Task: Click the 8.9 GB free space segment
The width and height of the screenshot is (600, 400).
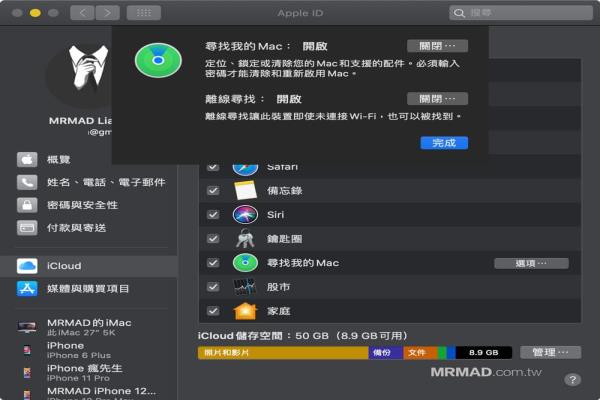Action: coord(484,353)
